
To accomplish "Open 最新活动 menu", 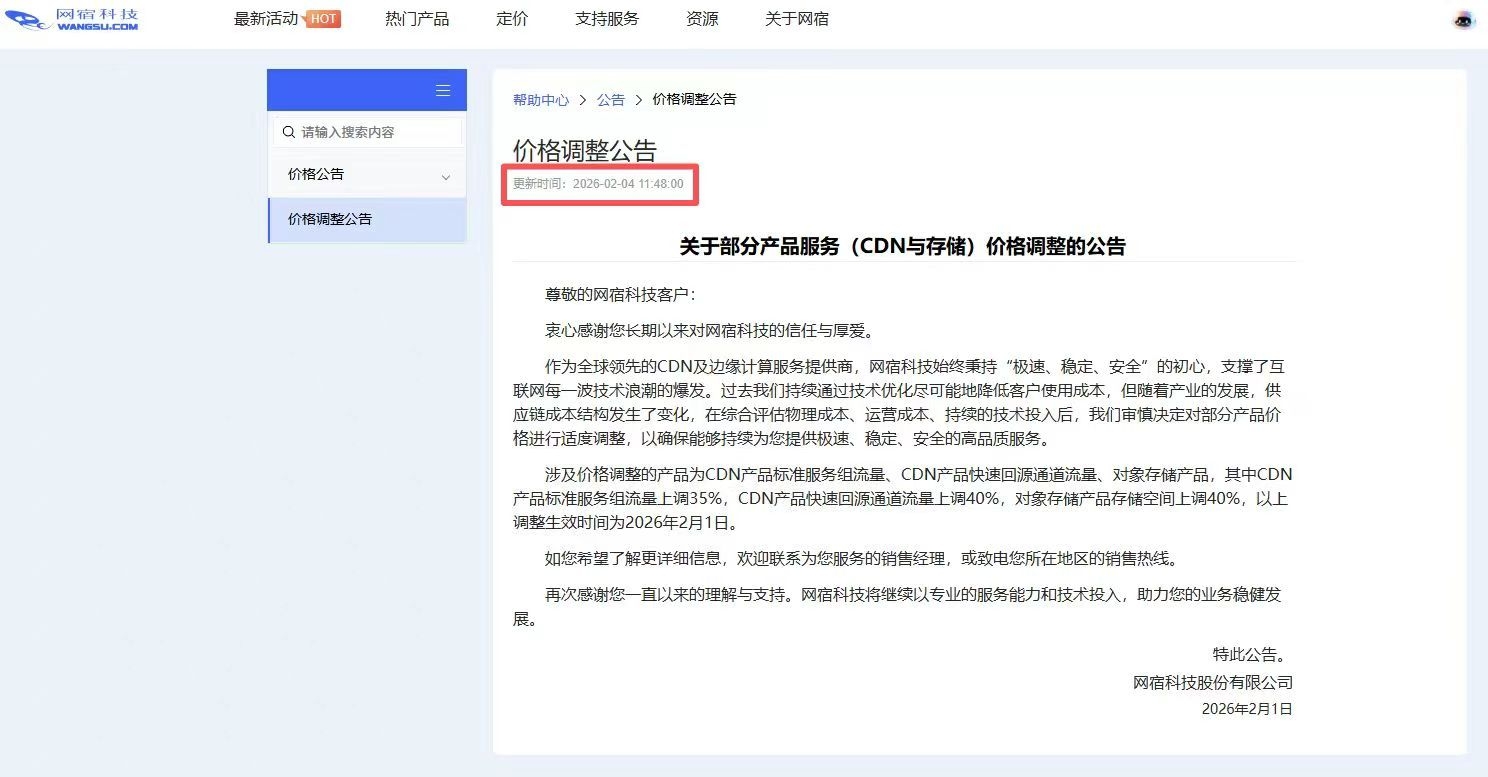I will pos(266,19).
